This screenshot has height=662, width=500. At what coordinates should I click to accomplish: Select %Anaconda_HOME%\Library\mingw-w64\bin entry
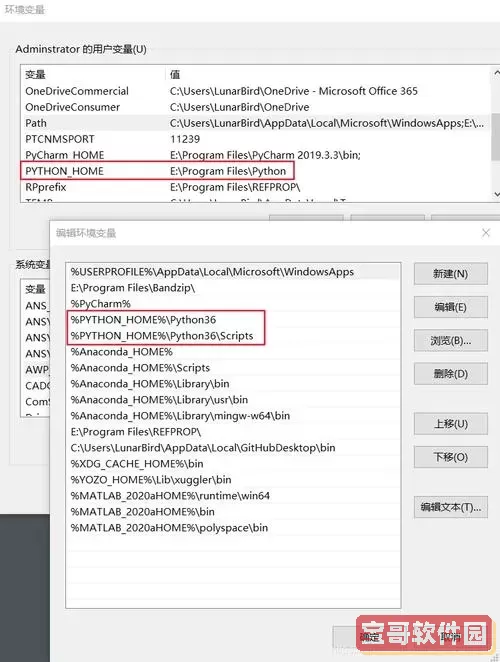233,416
